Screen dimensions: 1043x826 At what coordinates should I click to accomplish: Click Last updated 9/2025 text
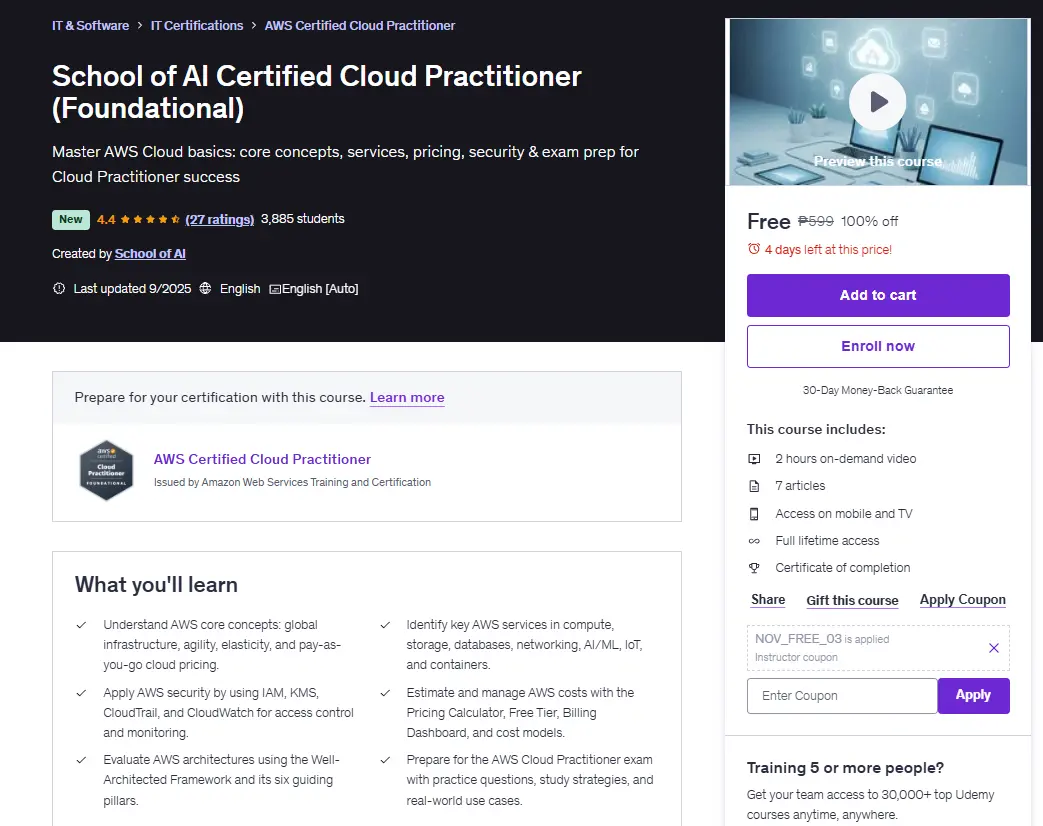pos(132,289)
